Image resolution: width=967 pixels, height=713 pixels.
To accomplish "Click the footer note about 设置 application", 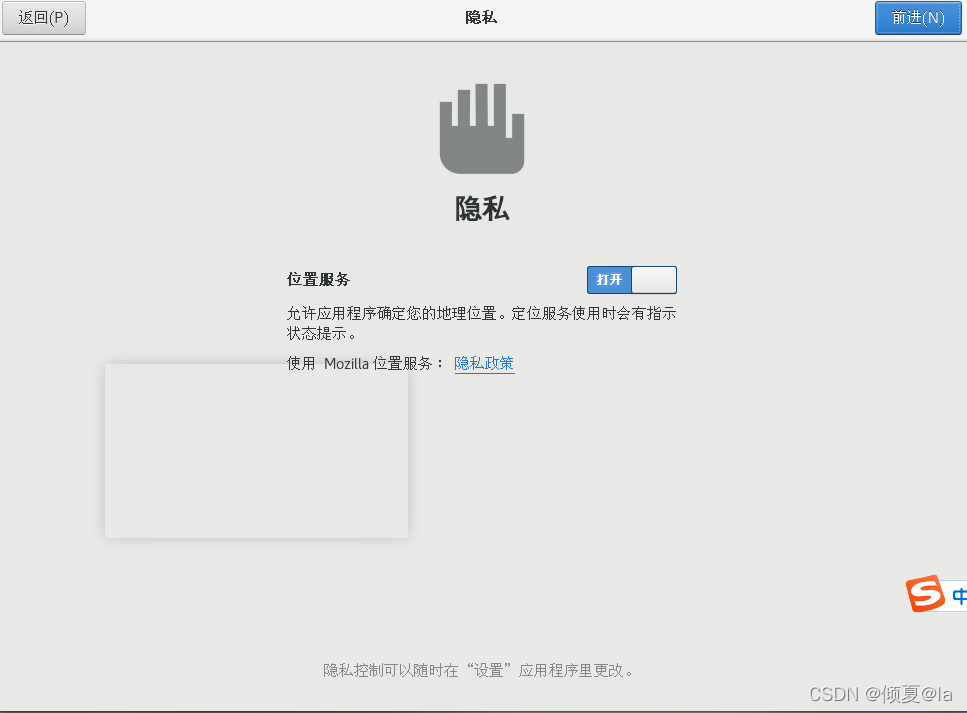I will pos(481,670).
